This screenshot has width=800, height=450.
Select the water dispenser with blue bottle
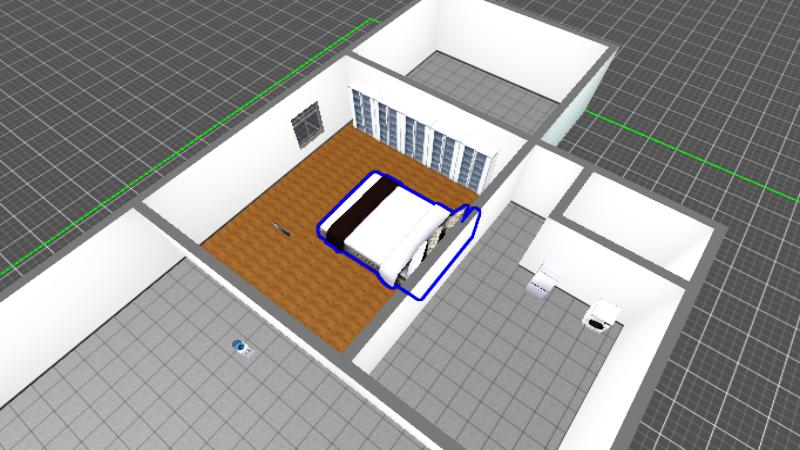(x=241, y=348)
